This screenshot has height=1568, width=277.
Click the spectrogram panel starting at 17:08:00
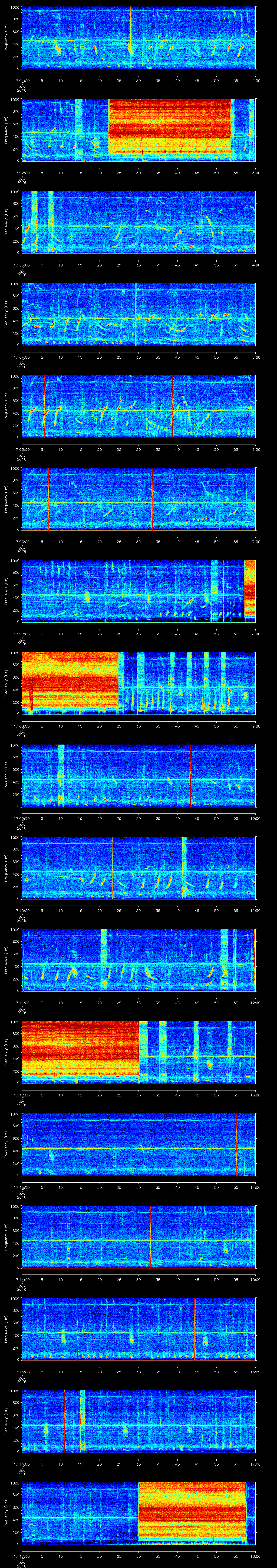(x=138, y=683)
